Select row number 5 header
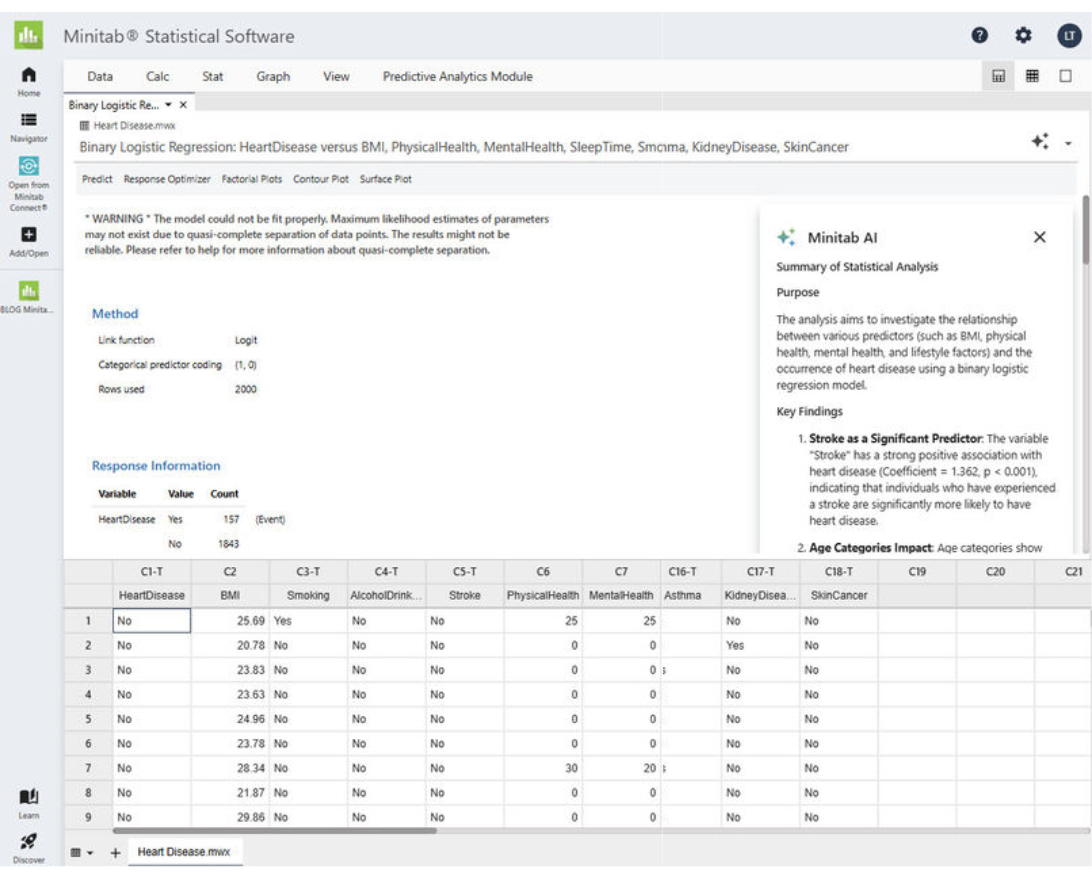Image resolution: width=1092 pixels, height=878 pixels. [x=88, y=719]
